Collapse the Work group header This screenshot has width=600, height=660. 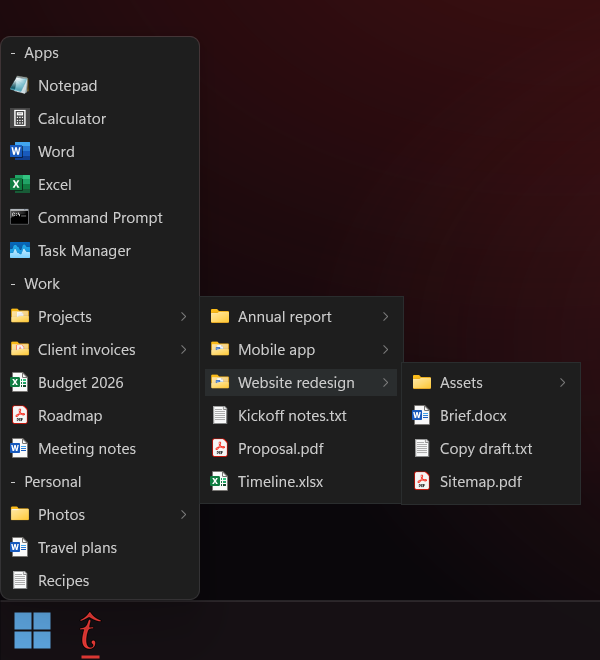pyautogui.click(x=35, y=284)
